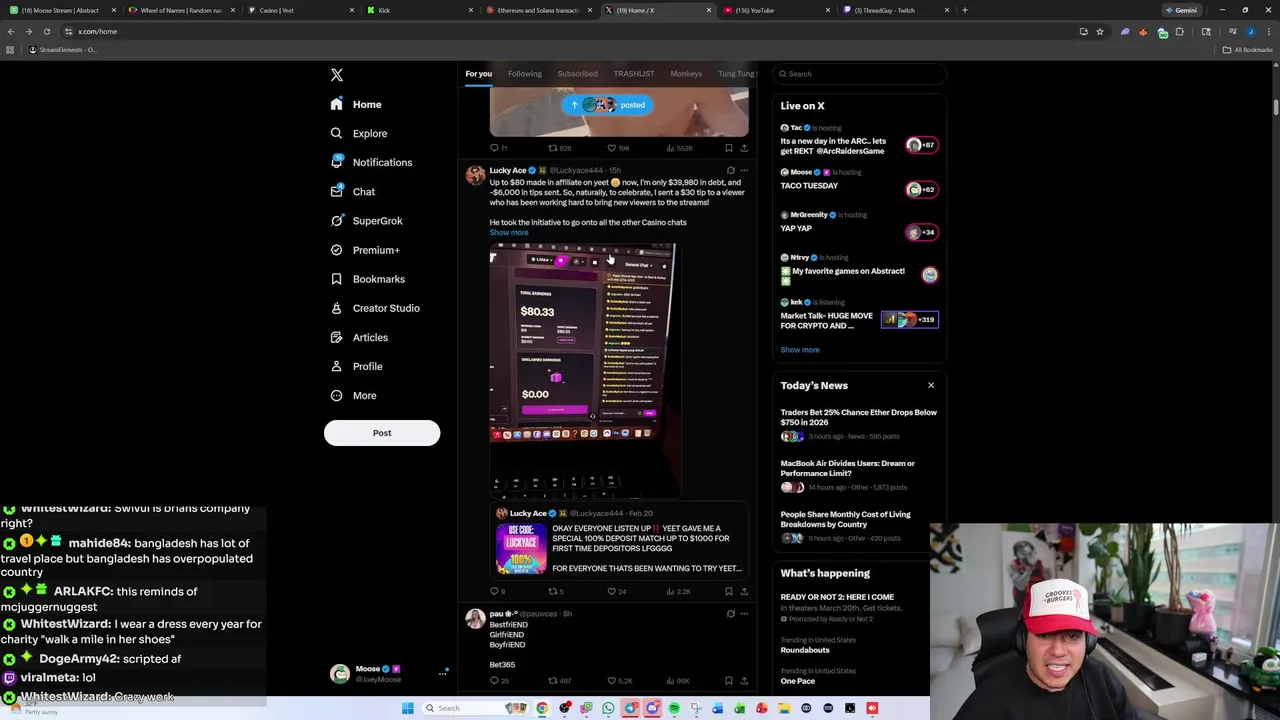The height and width of the screenshot is (720, 1280).
Task: Share the Lucky Ace post with 2.2K views
Action: [744, 591]
